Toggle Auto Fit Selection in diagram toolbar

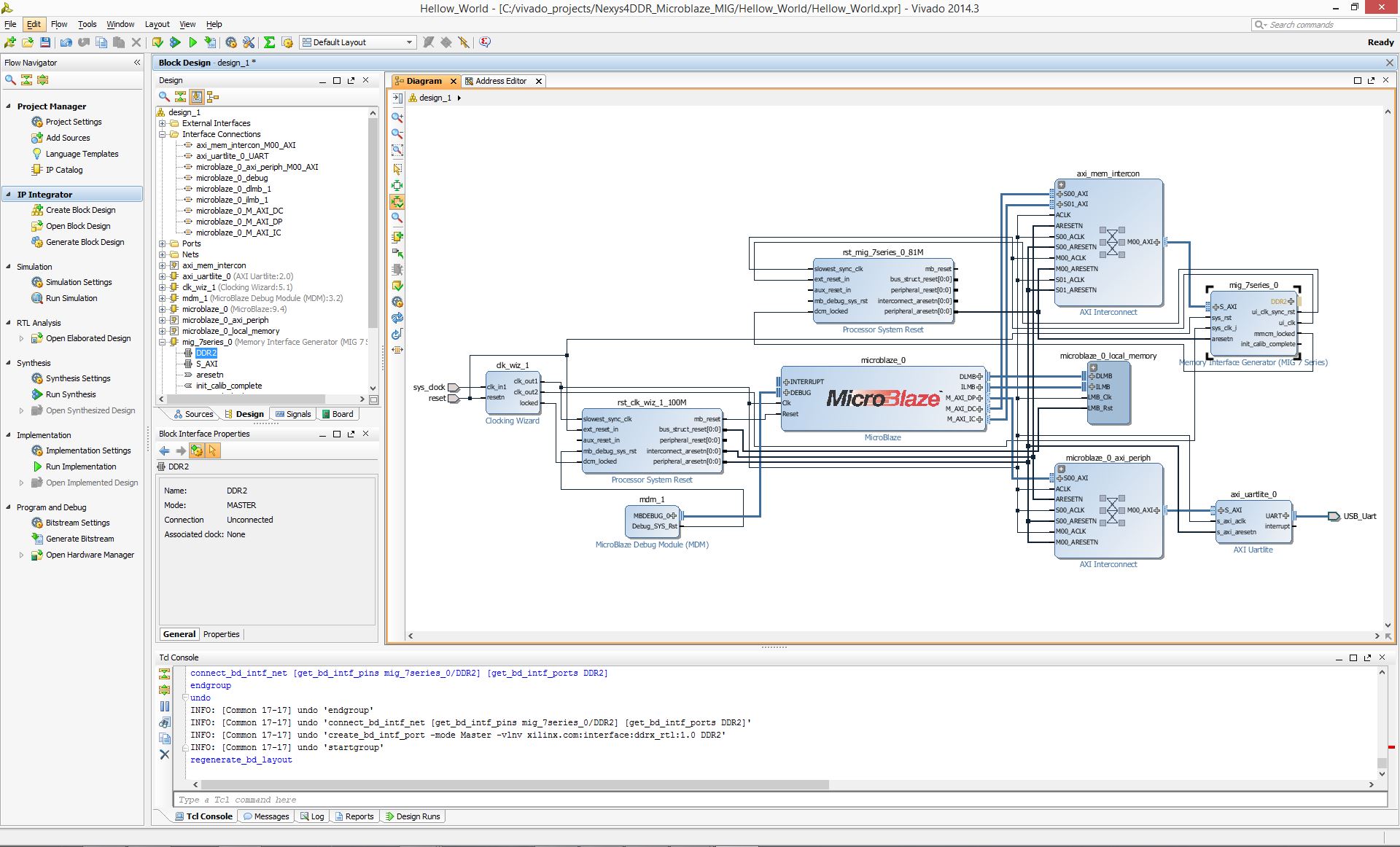click(x=397, y=202)
